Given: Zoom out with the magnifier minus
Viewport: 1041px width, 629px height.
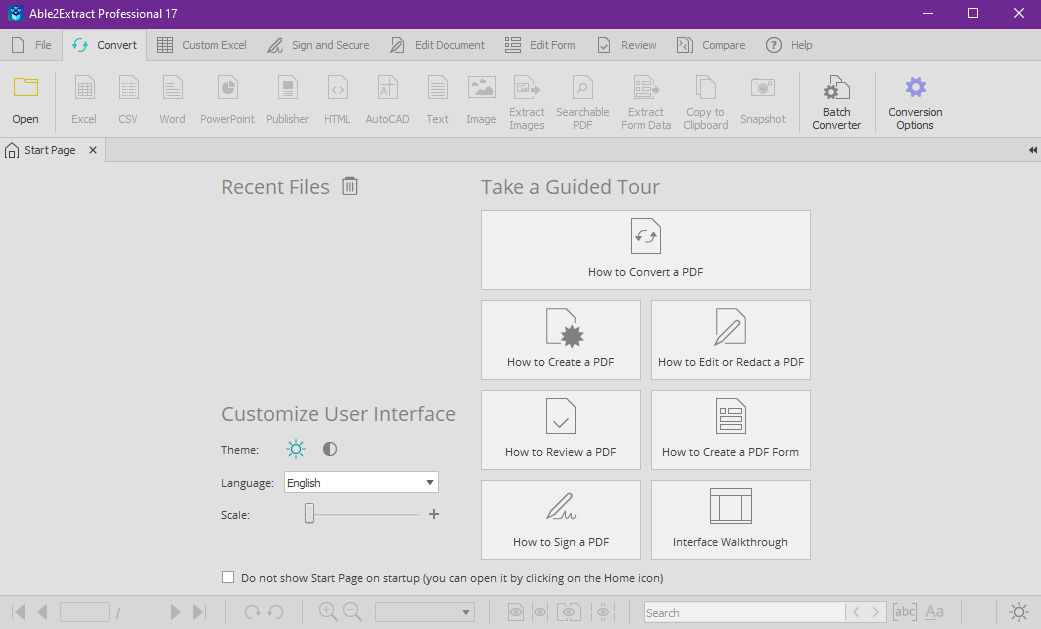Looking at the screenshot, I should (x=353, y=612).
